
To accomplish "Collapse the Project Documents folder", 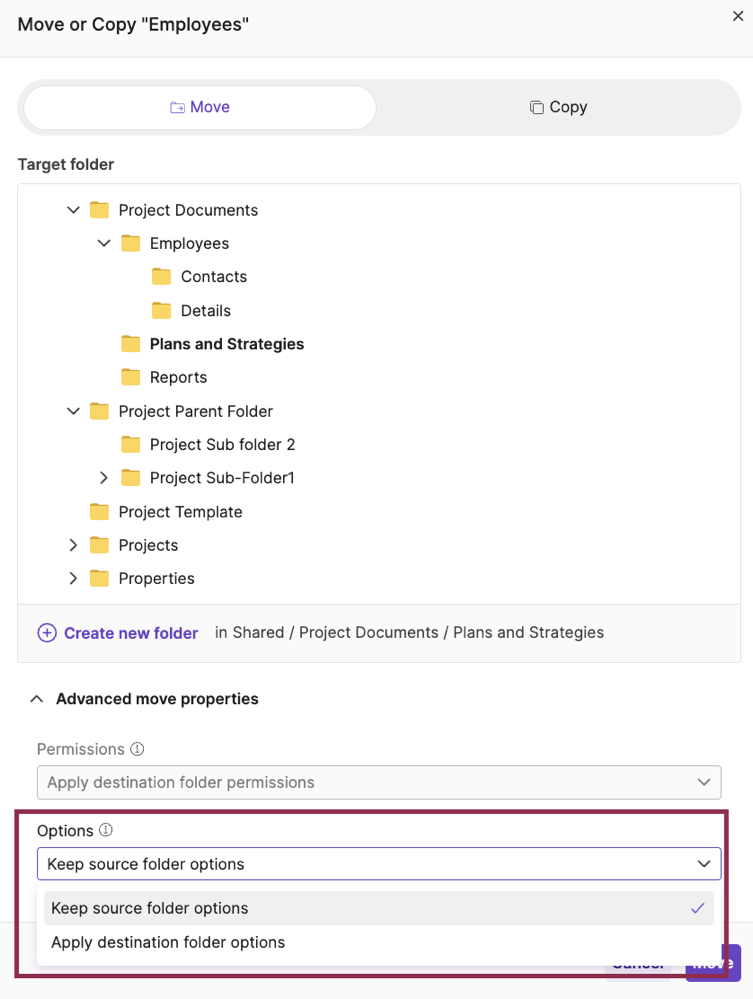I will tap(72, 210).
